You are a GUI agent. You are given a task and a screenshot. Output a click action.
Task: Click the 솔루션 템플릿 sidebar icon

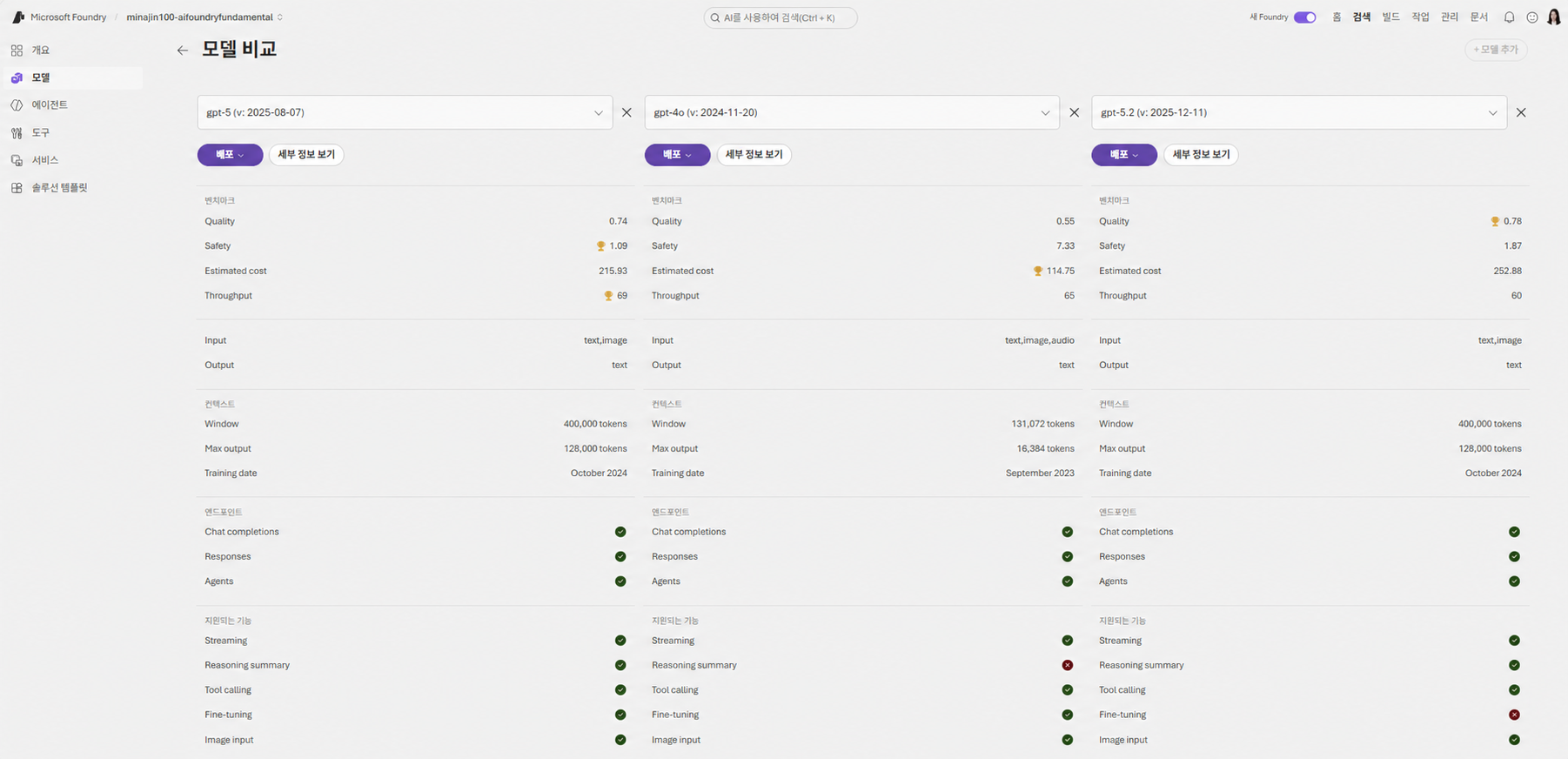click(x=17, y=188)
